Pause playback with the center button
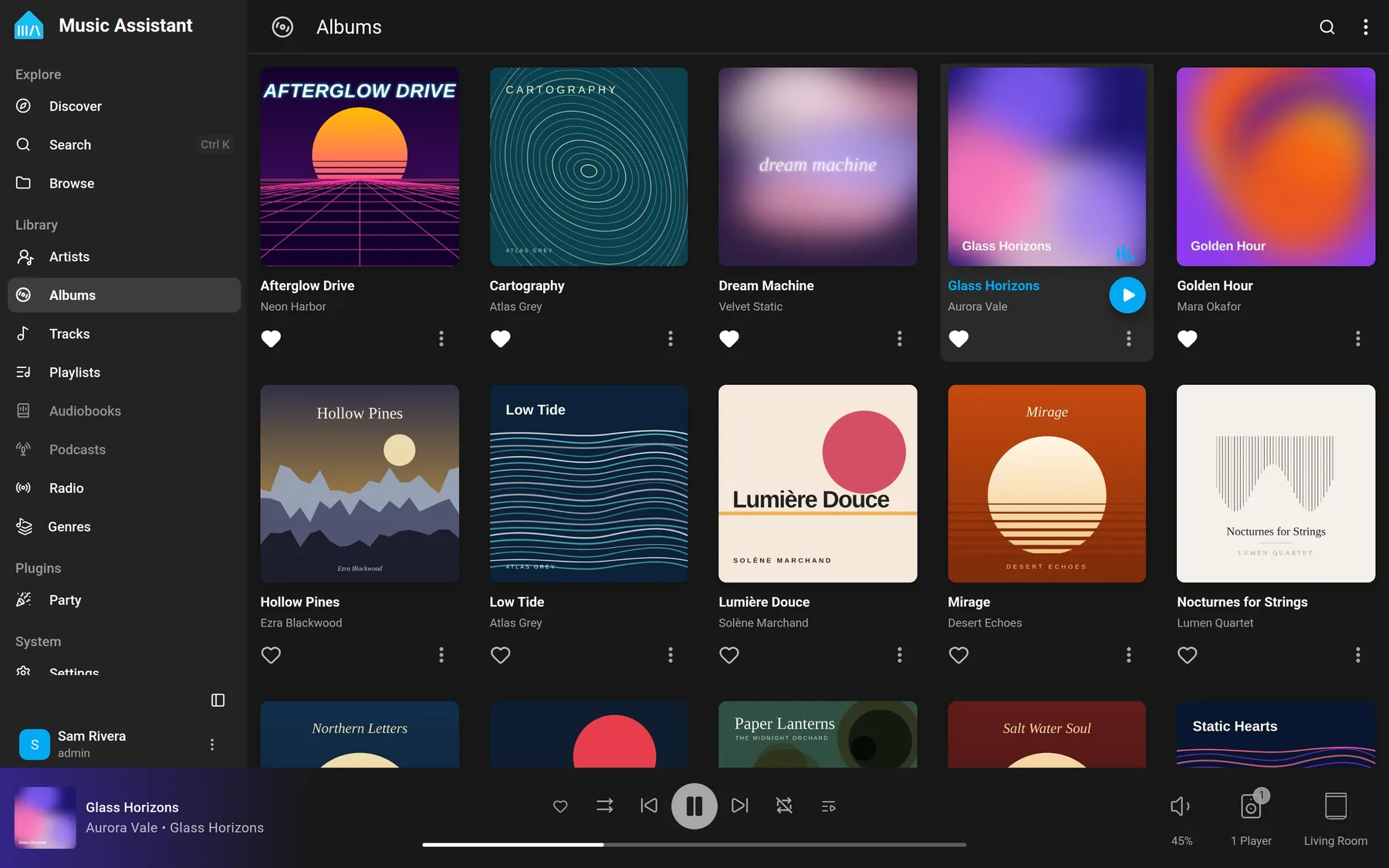The width and height of the screenshot is (1389, 868). [694, 806]
